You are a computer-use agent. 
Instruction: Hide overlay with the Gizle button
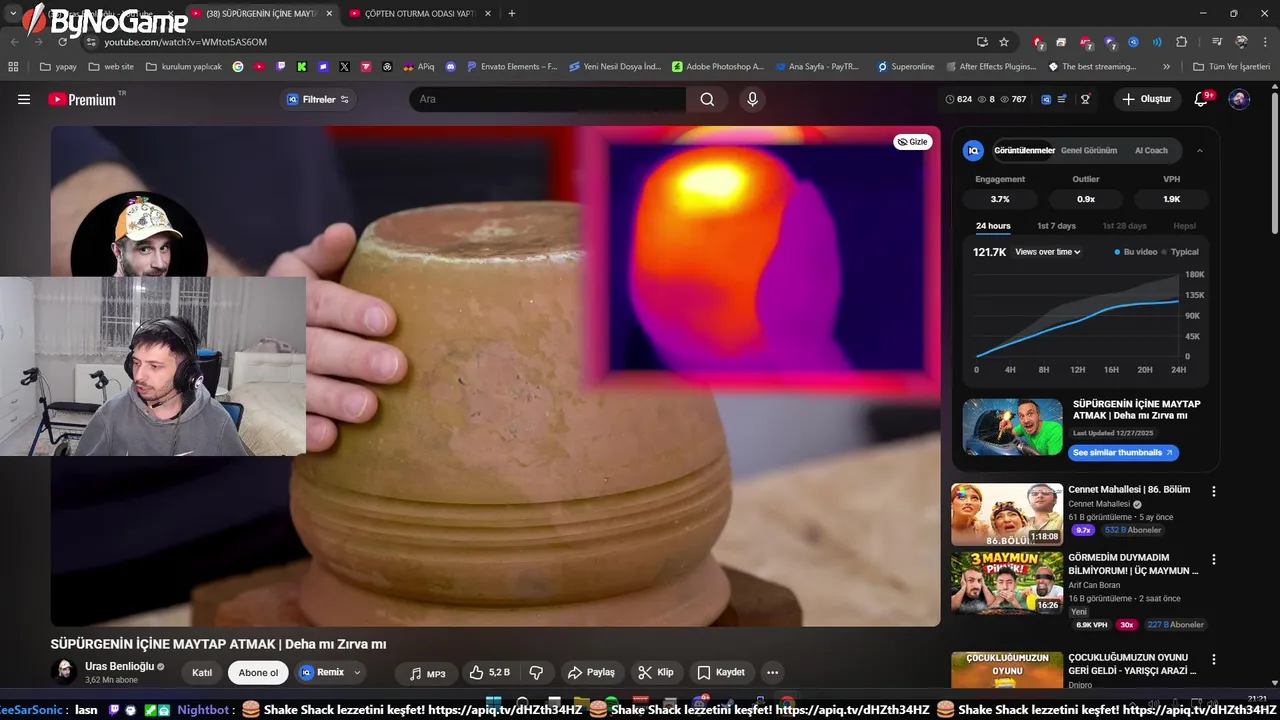coord(912,142)
